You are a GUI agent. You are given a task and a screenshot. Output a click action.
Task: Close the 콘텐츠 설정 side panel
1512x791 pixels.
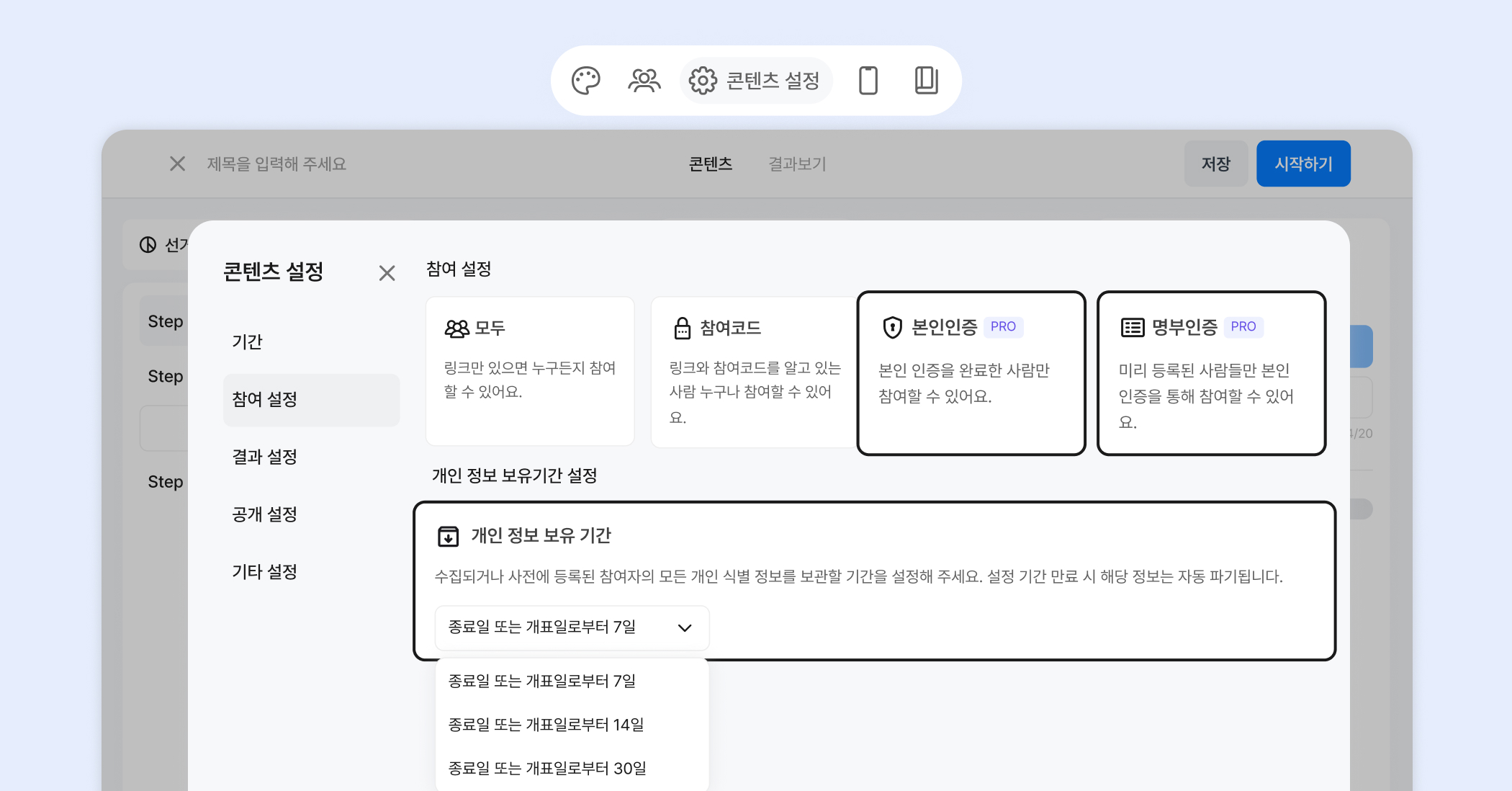[387, 273]
